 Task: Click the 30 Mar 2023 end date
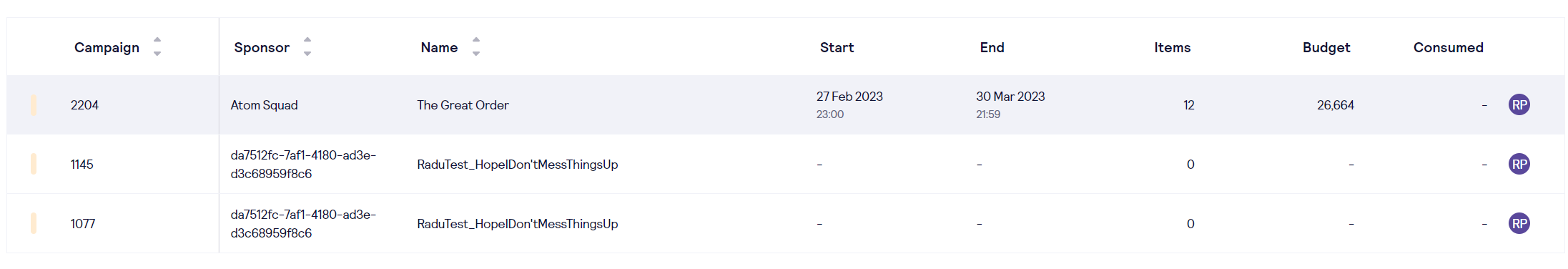coord(1010,97)
